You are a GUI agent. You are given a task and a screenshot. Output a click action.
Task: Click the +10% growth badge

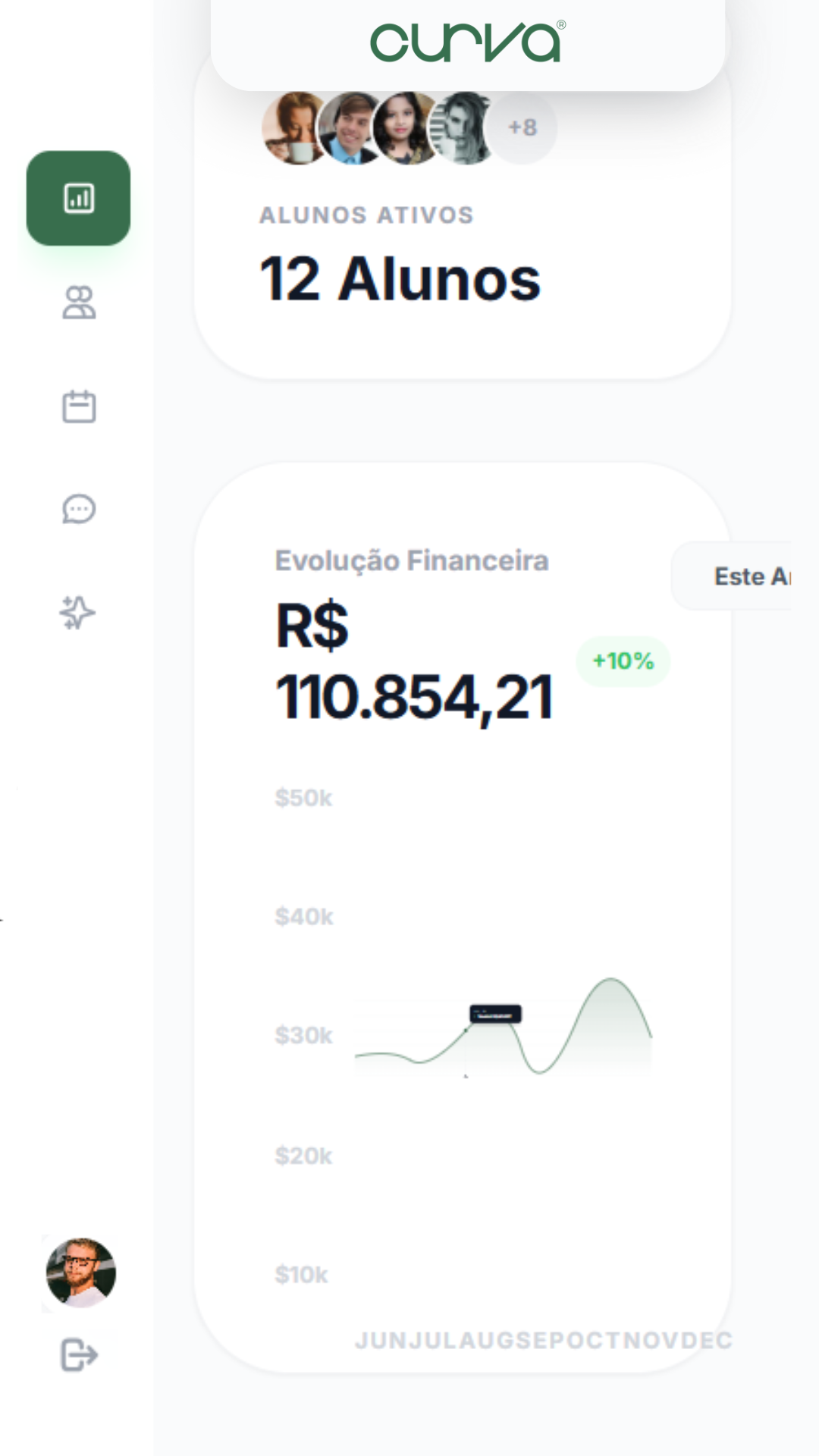[623, 661]
